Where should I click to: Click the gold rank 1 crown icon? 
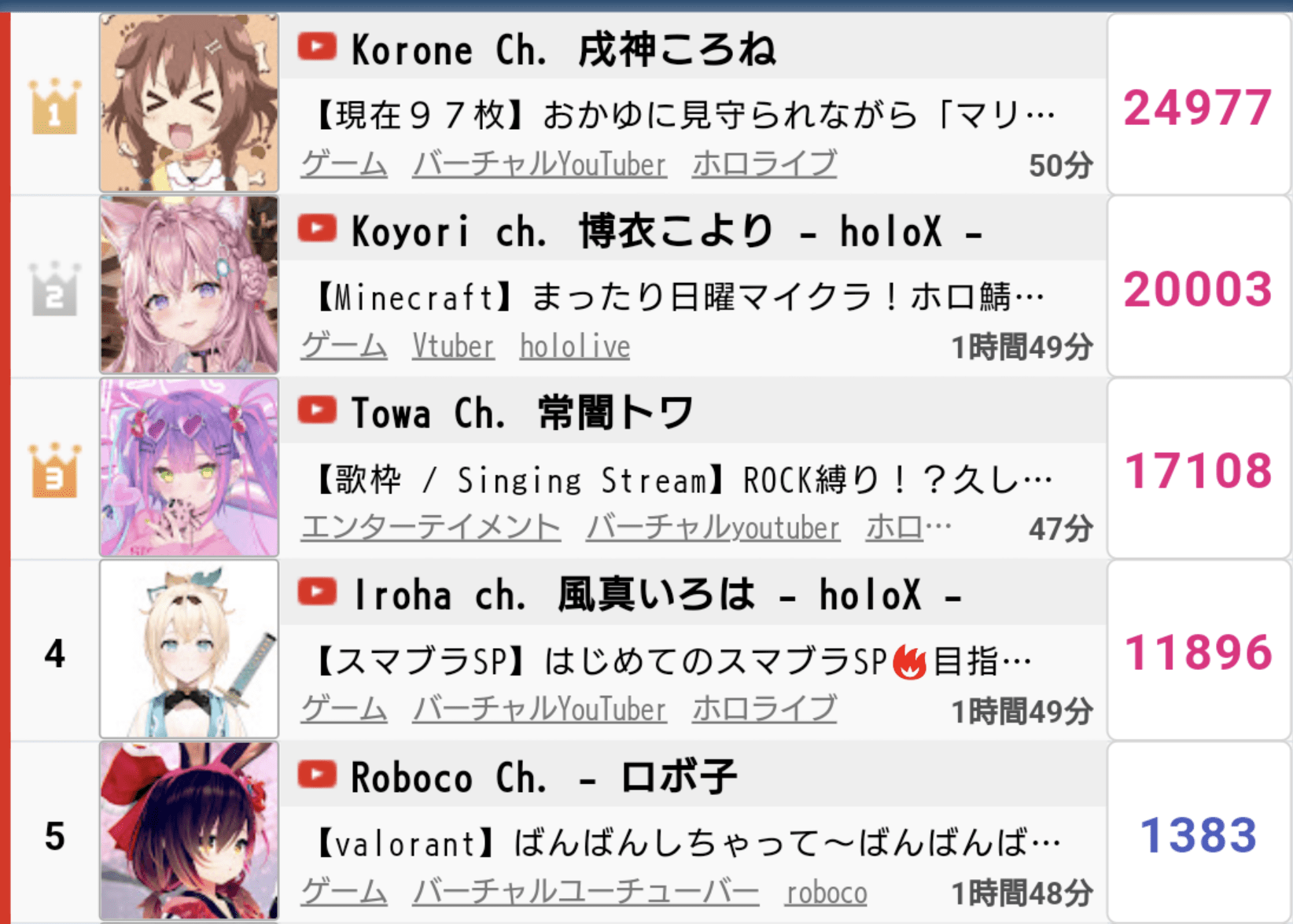click(x=55, y=106)
